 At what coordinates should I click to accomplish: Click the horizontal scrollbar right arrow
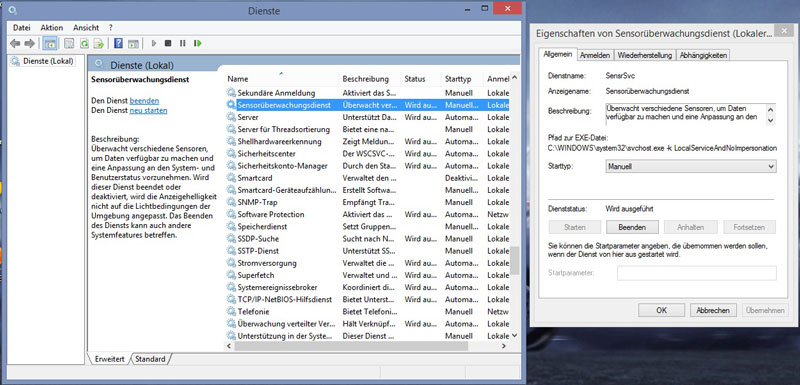click(x=504, y=346)
